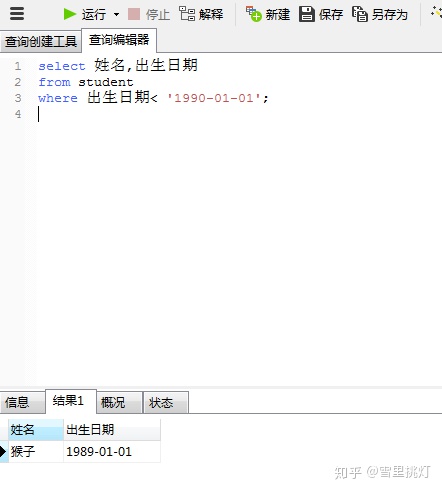Click the 运行 Run label
The height and width of the screenshot is (492, 442).
pyautogui.click(x=94, y=14)
